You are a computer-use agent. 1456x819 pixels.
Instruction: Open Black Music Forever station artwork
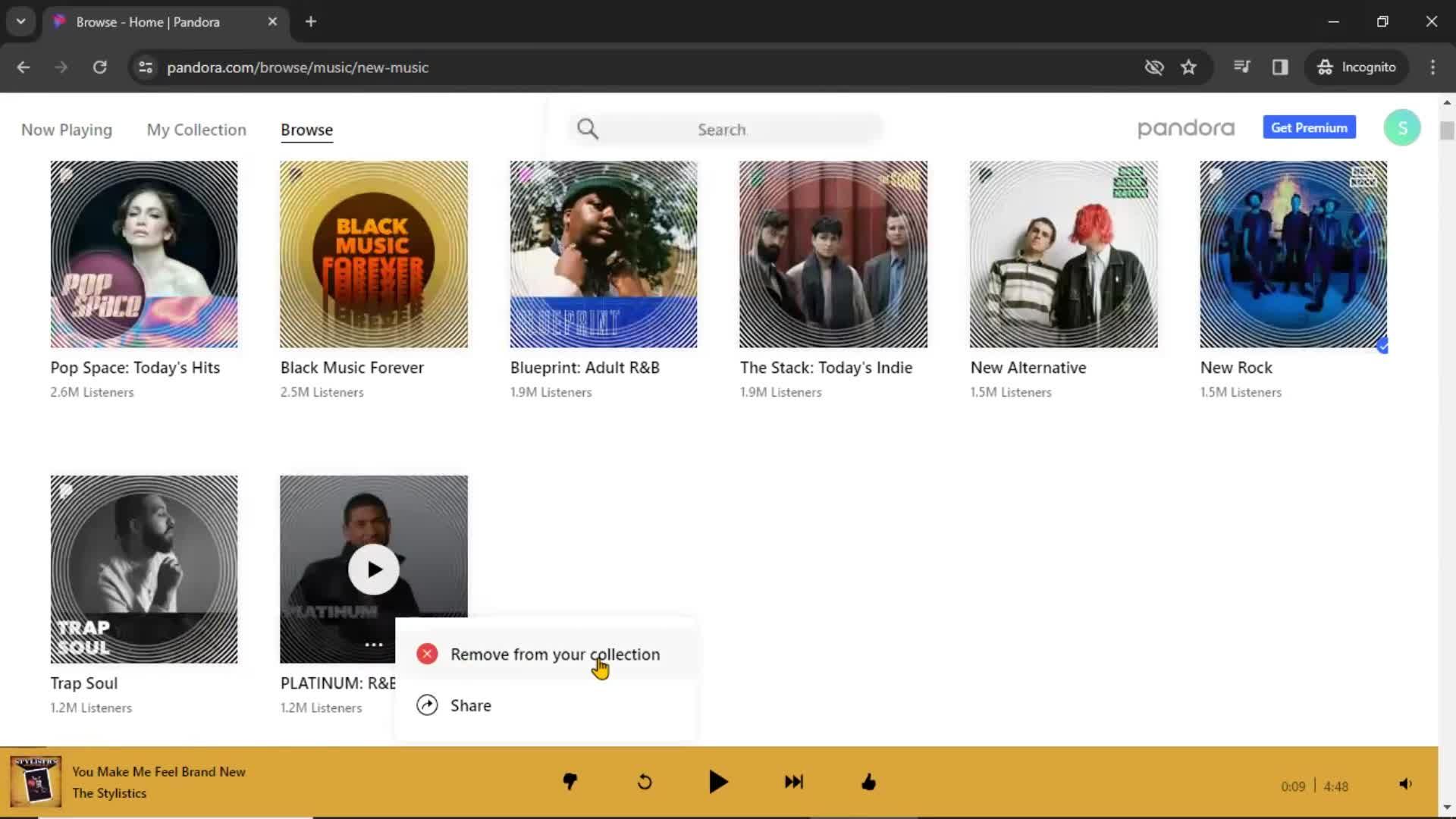tap(374, 254)
